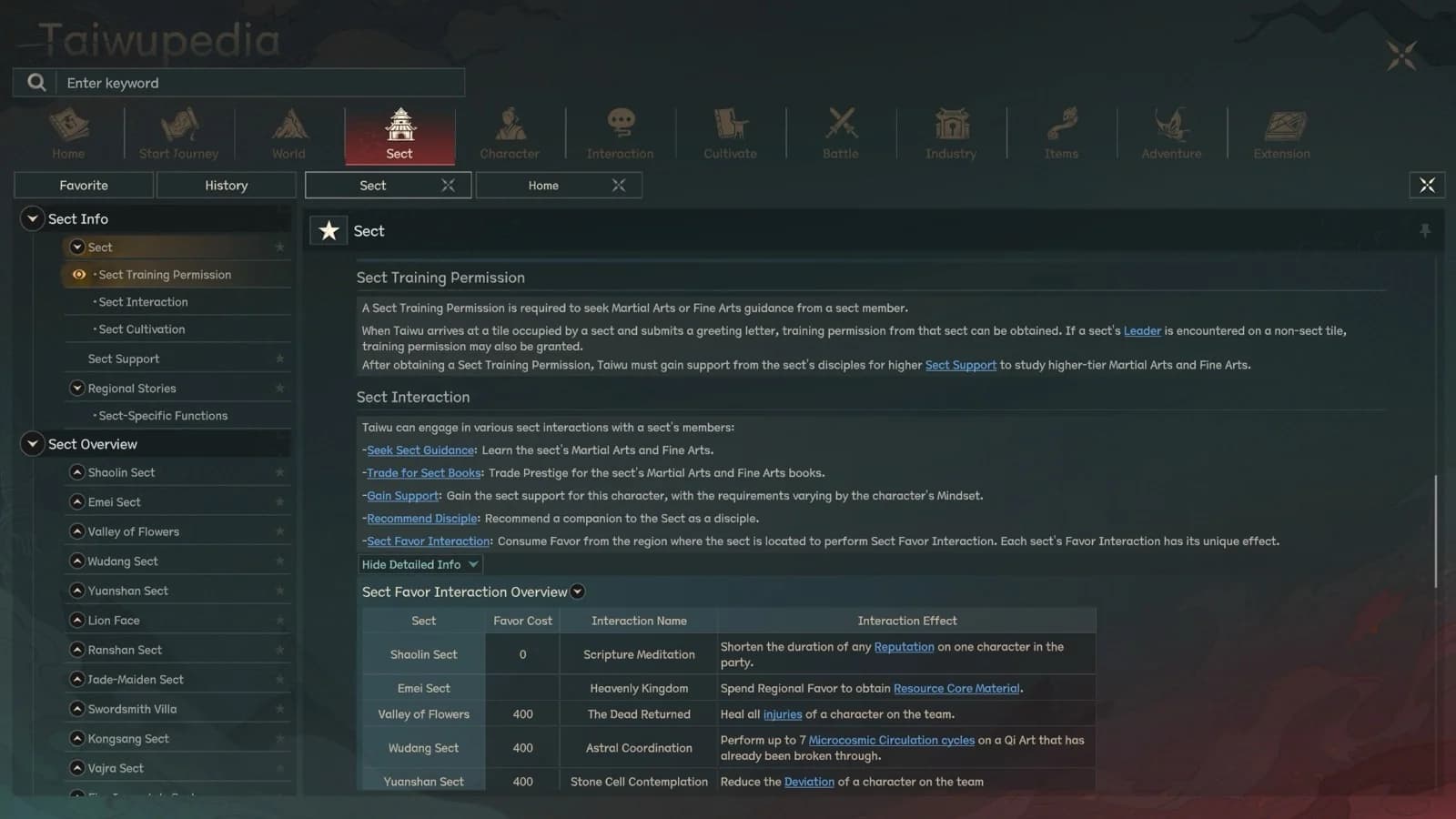Image resolution: width=1456 pixels, height=819 pixels.
Task: Open the World category
Action: [288, 133]
